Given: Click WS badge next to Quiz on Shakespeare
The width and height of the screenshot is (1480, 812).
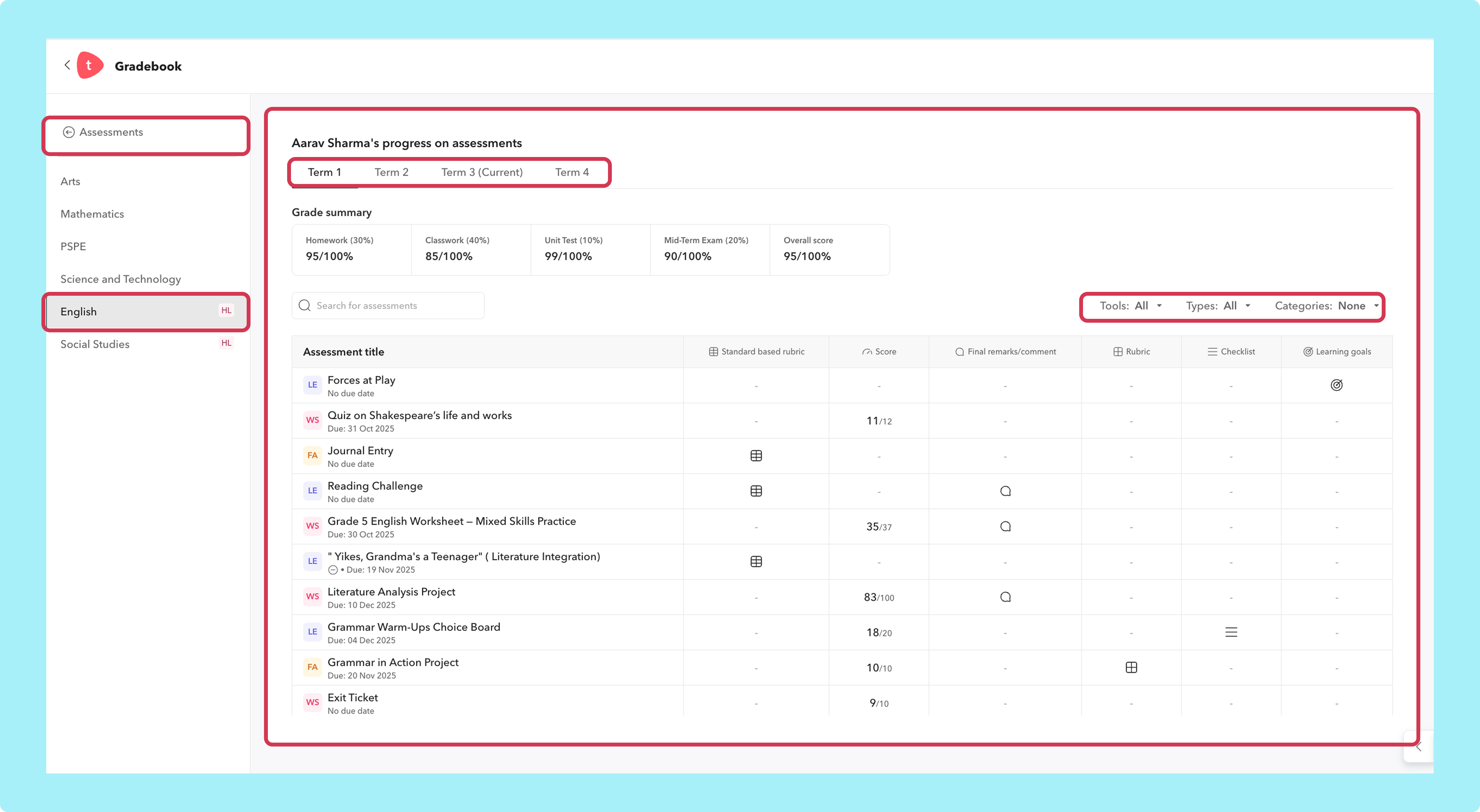Looking at the screenshot, I should click(x=312, y=420).
